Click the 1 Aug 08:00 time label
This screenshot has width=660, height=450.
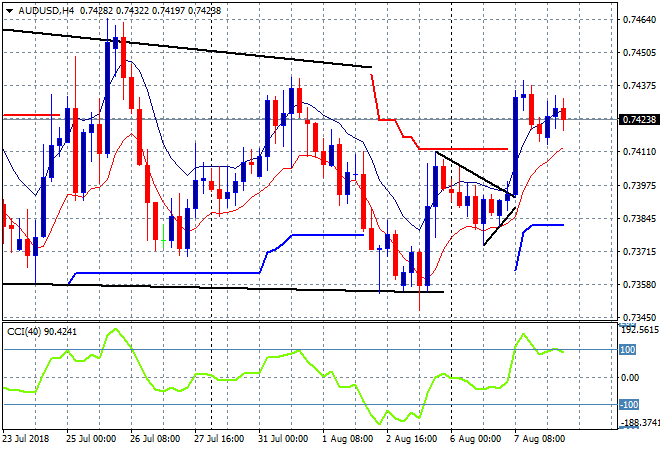347,439
